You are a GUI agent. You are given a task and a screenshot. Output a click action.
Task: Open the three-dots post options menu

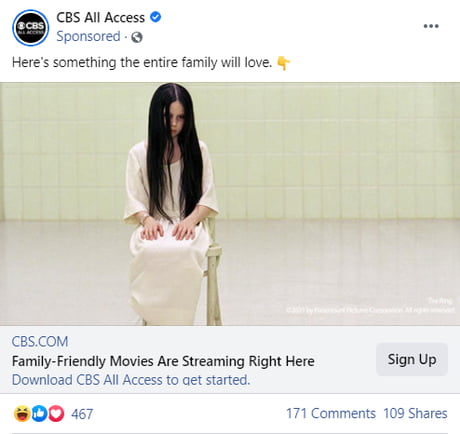click(431, 26)
